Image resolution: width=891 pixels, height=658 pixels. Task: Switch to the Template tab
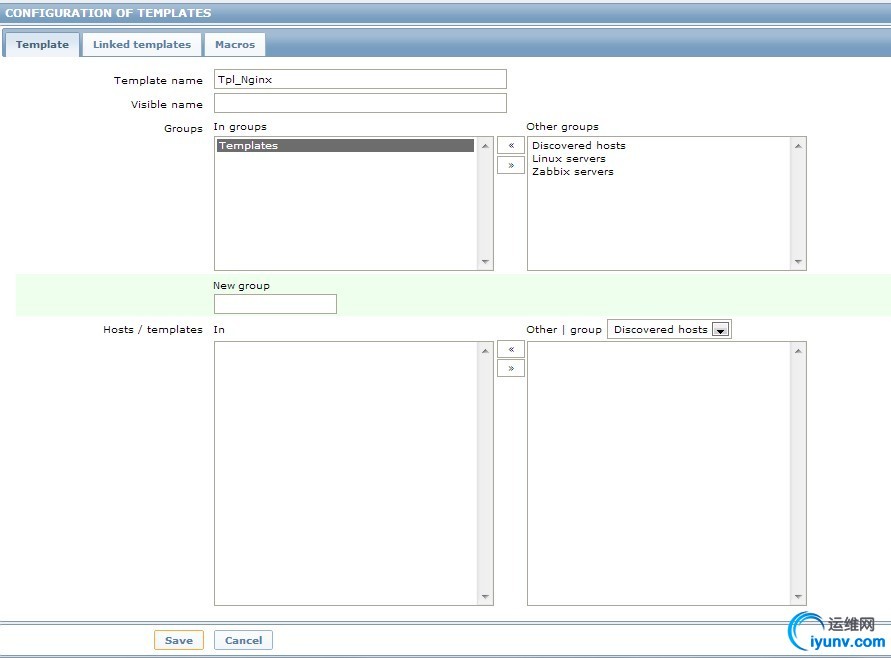pyautogui.click(x=42, y=44)
